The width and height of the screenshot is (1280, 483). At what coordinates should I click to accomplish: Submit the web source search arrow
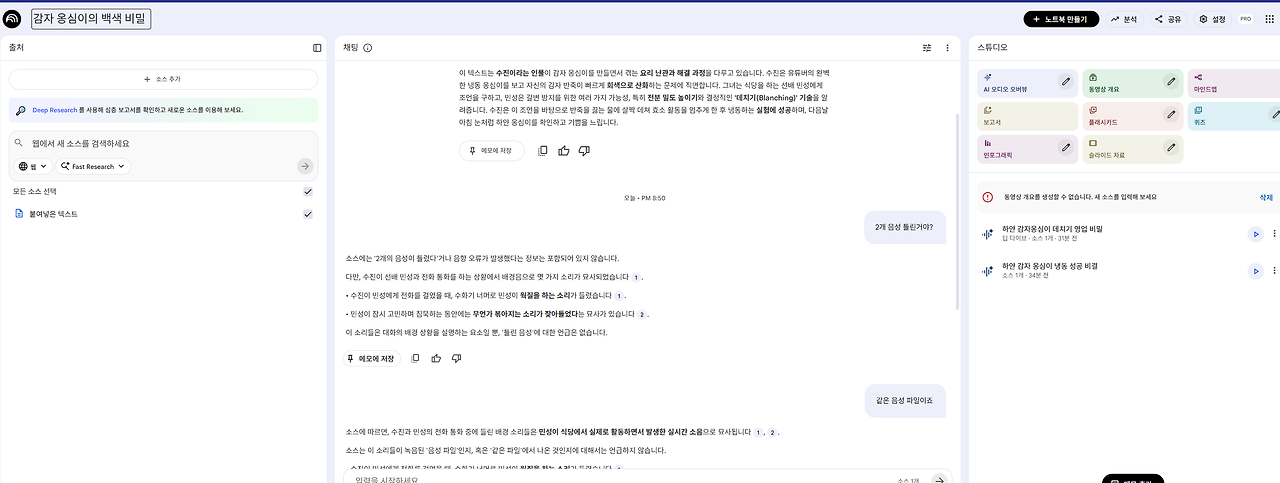click(x=305, y=166)
